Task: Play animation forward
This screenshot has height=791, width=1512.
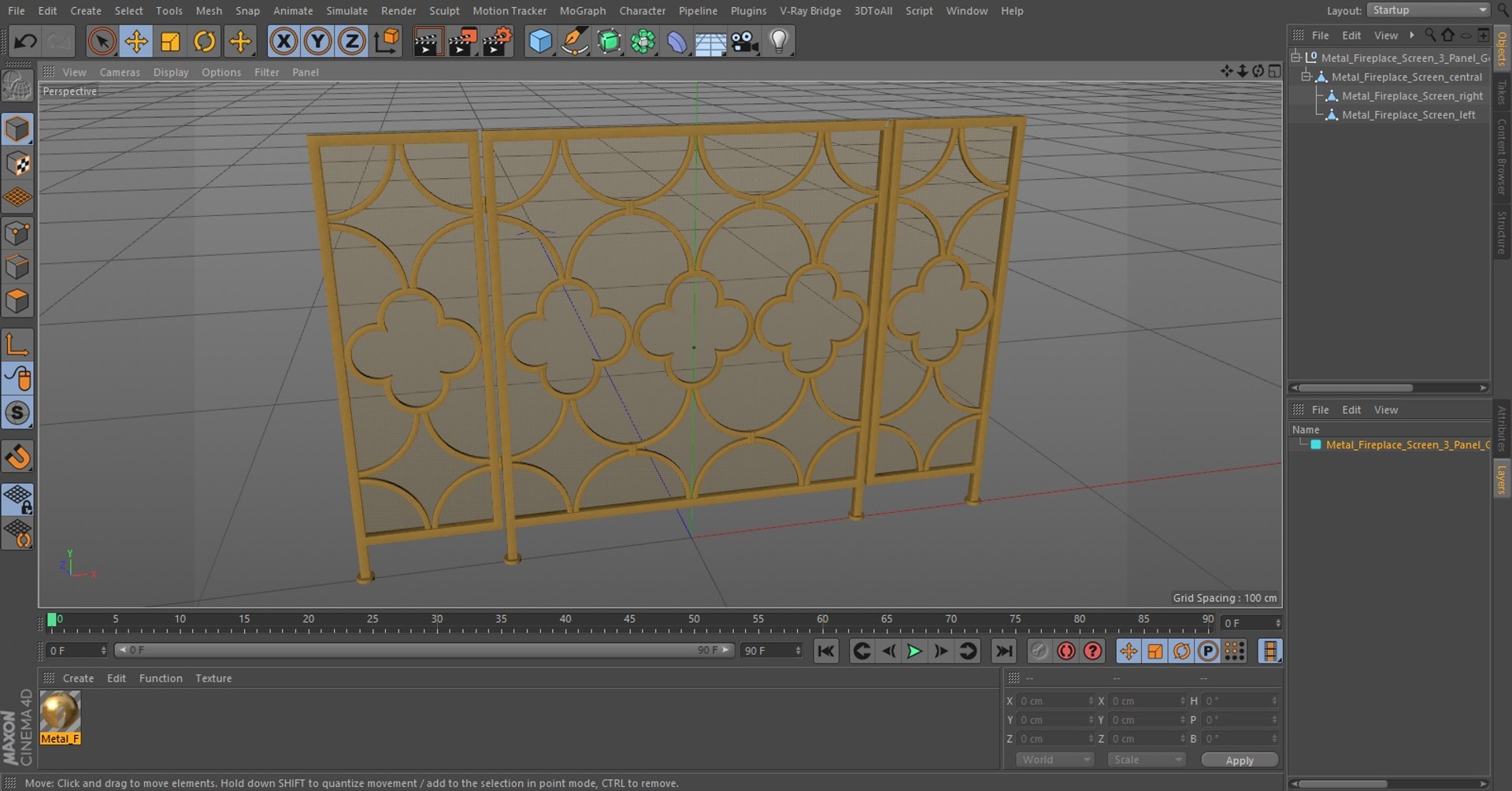Action: point(914,651)
